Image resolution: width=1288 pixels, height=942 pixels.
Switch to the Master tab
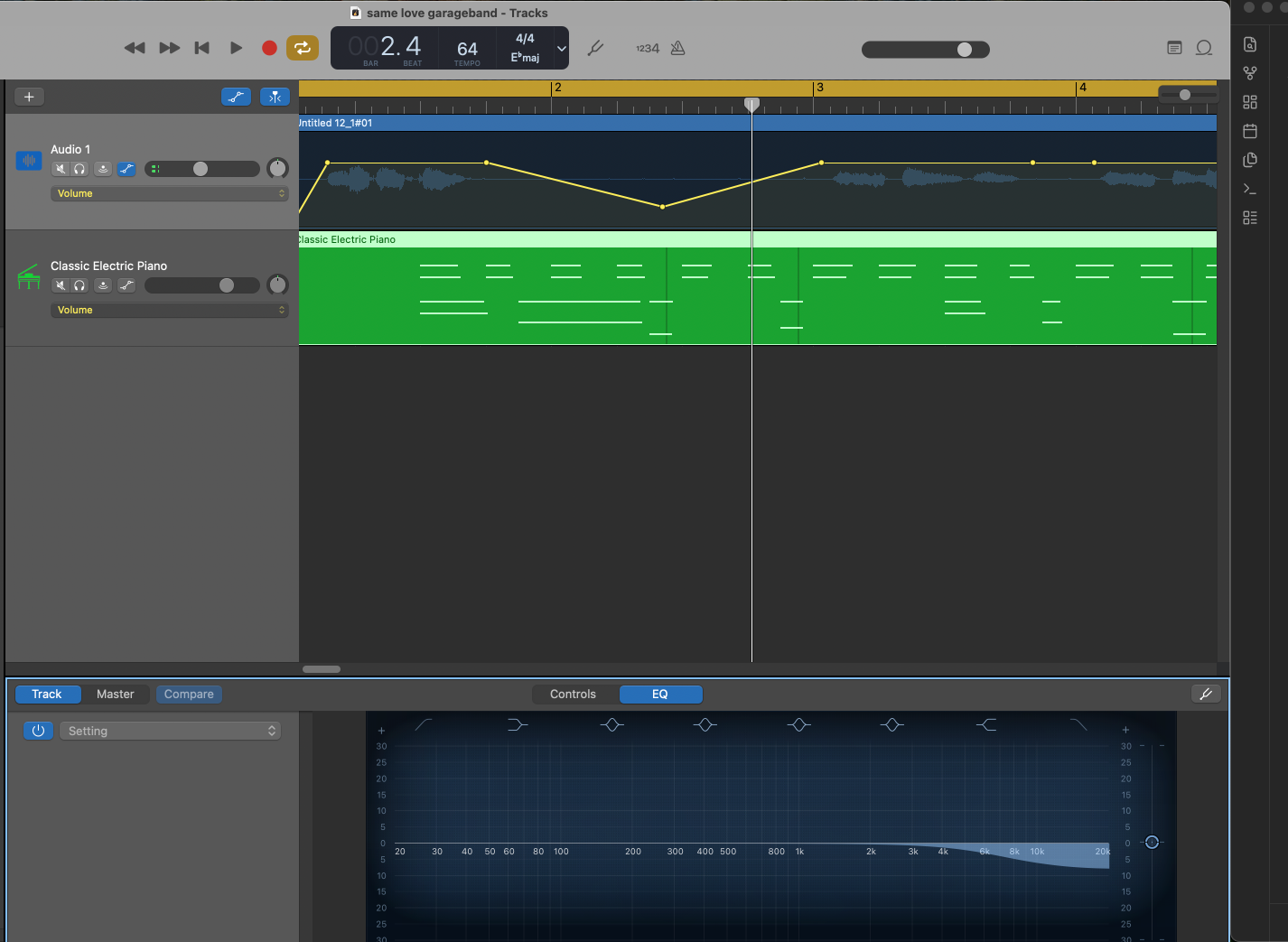click(115, 694)
